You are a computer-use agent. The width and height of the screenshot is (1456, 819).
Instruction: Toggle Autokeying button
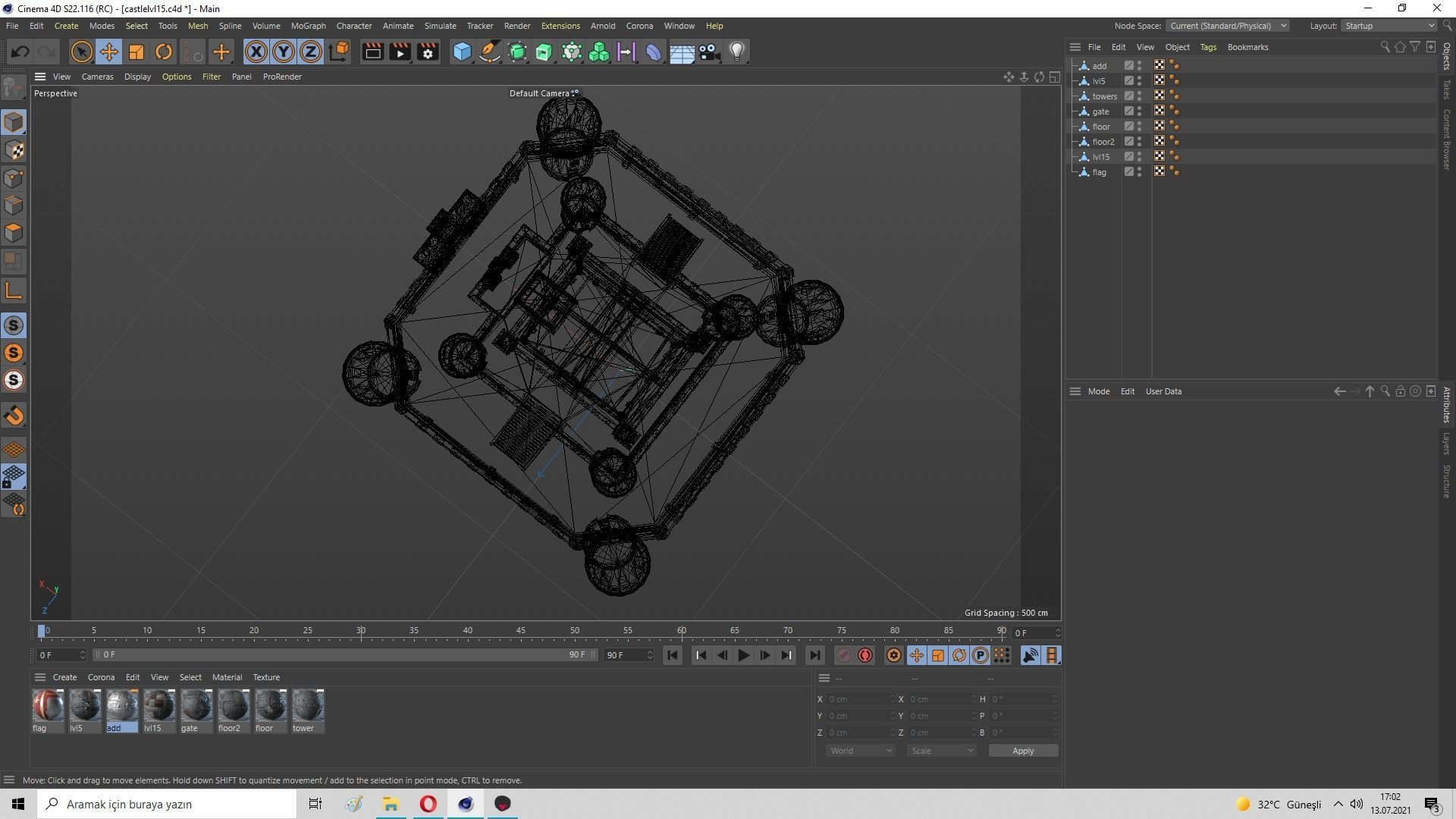865,655
